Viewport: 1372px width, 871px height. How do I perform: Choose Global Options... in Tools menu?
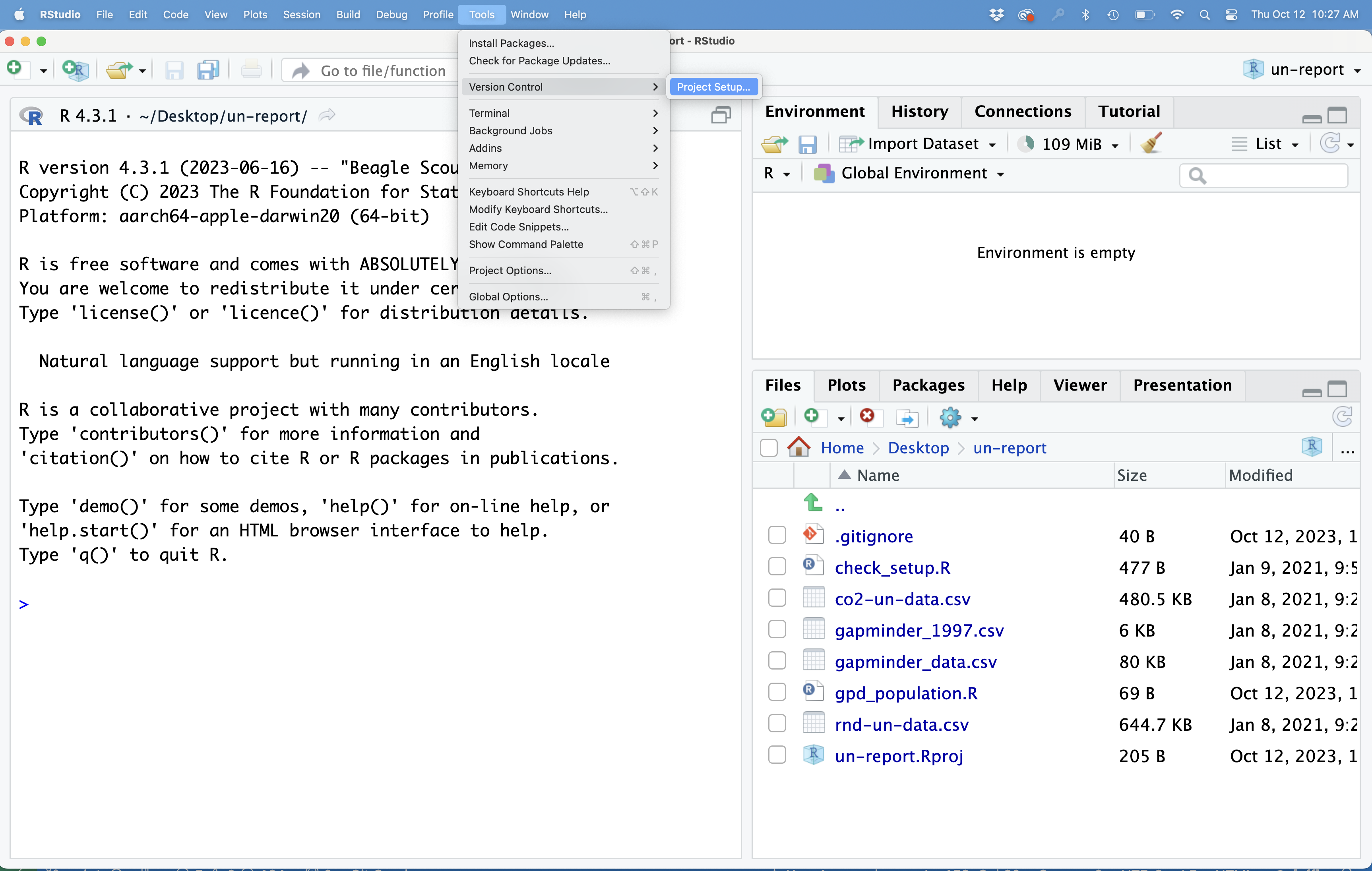point(564,297)
